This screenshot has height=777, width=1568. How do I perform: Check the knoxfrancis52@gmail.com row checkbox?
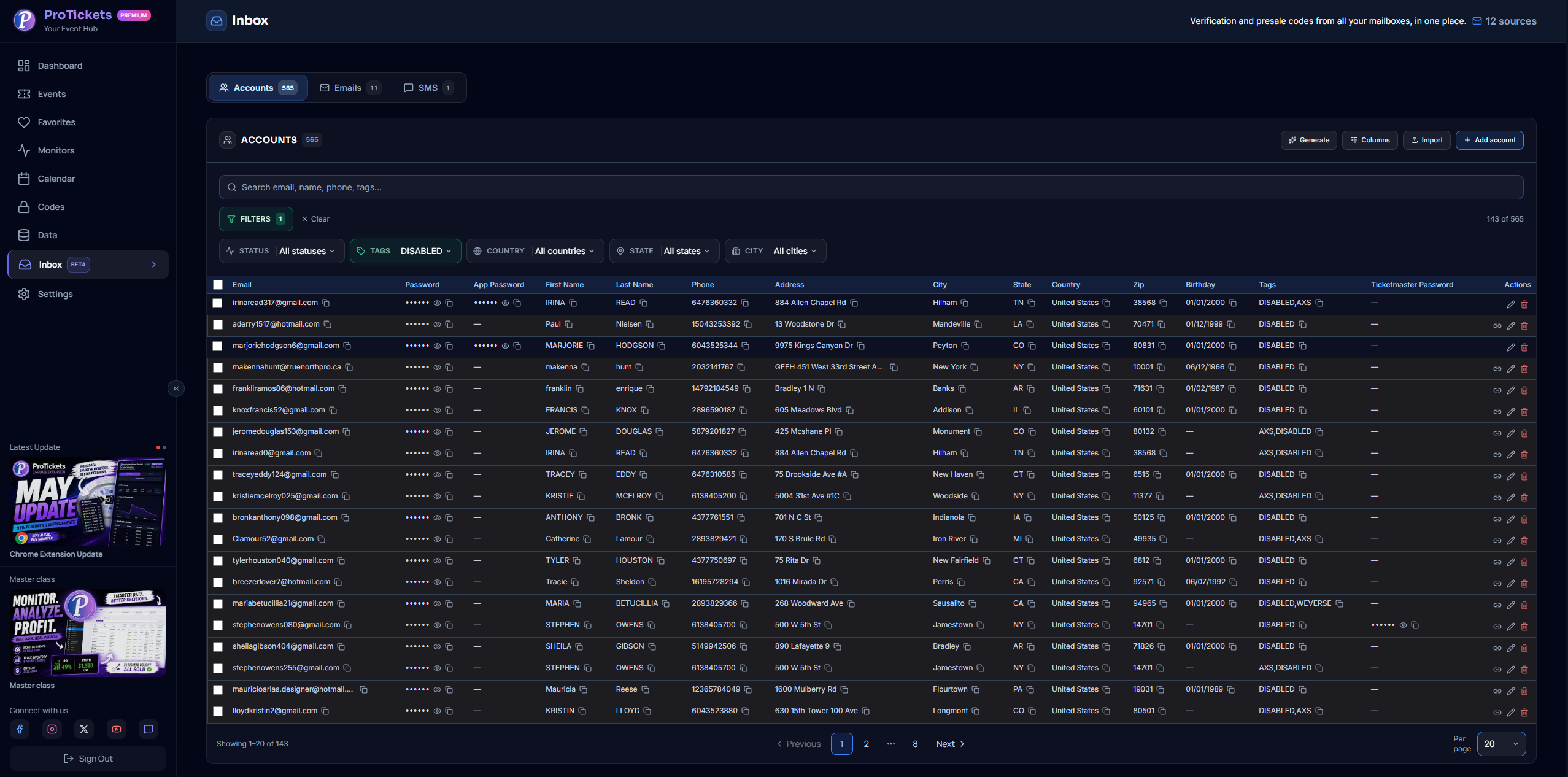pyautogui.click(x=217, y=411)
